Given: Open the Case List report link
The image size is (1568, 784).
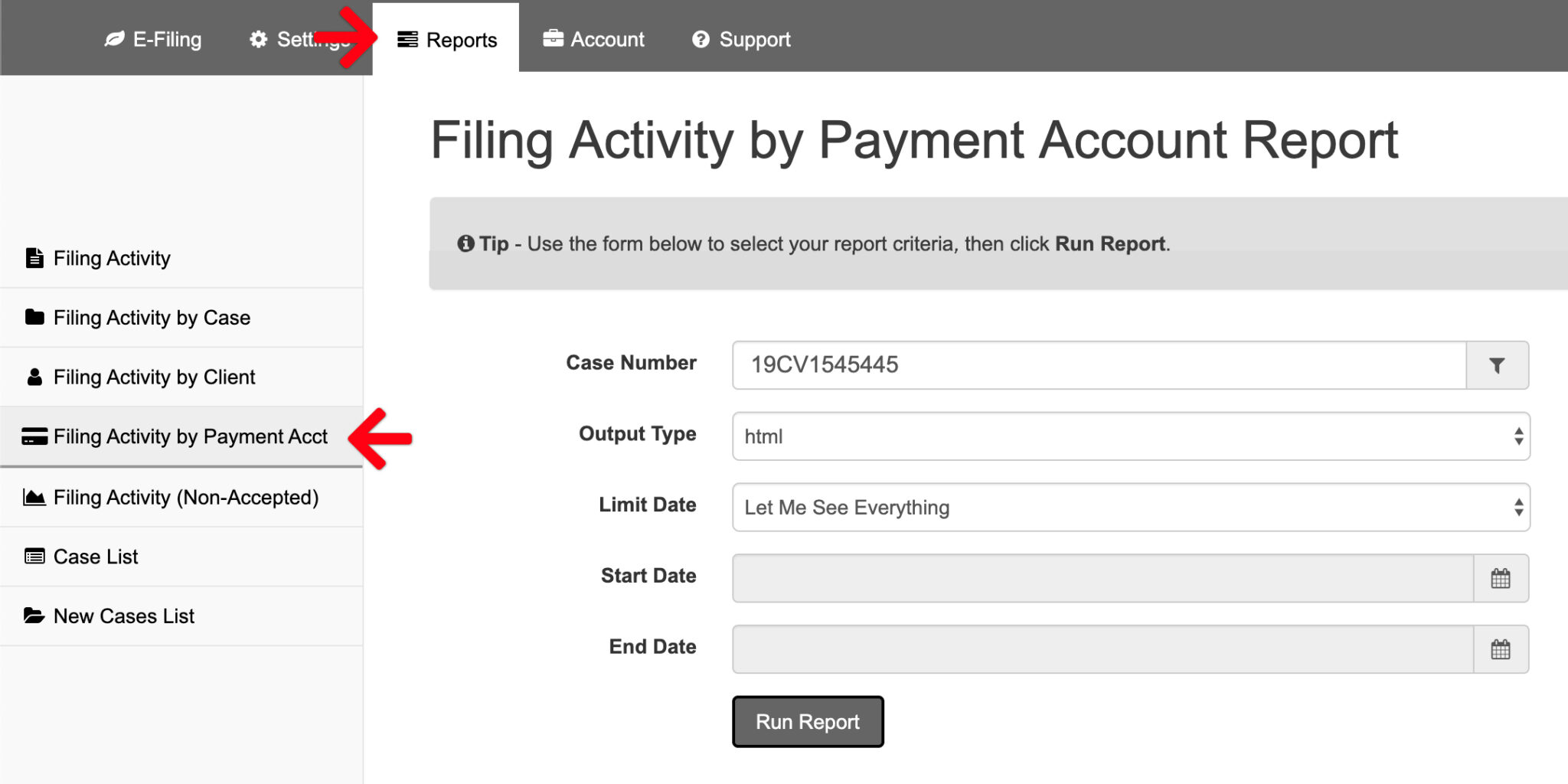Looking at the screenshot, I should click(x=96, y=557).
